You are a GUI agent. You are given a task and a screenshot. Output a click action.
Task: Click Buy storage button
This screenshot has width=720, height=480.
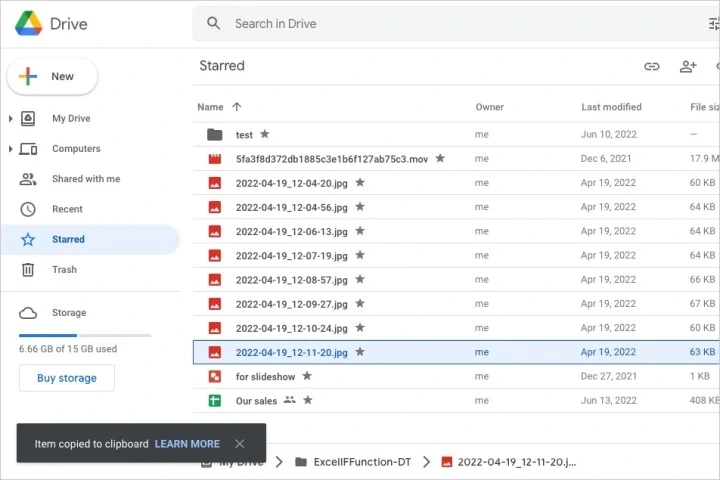(67, 378)
